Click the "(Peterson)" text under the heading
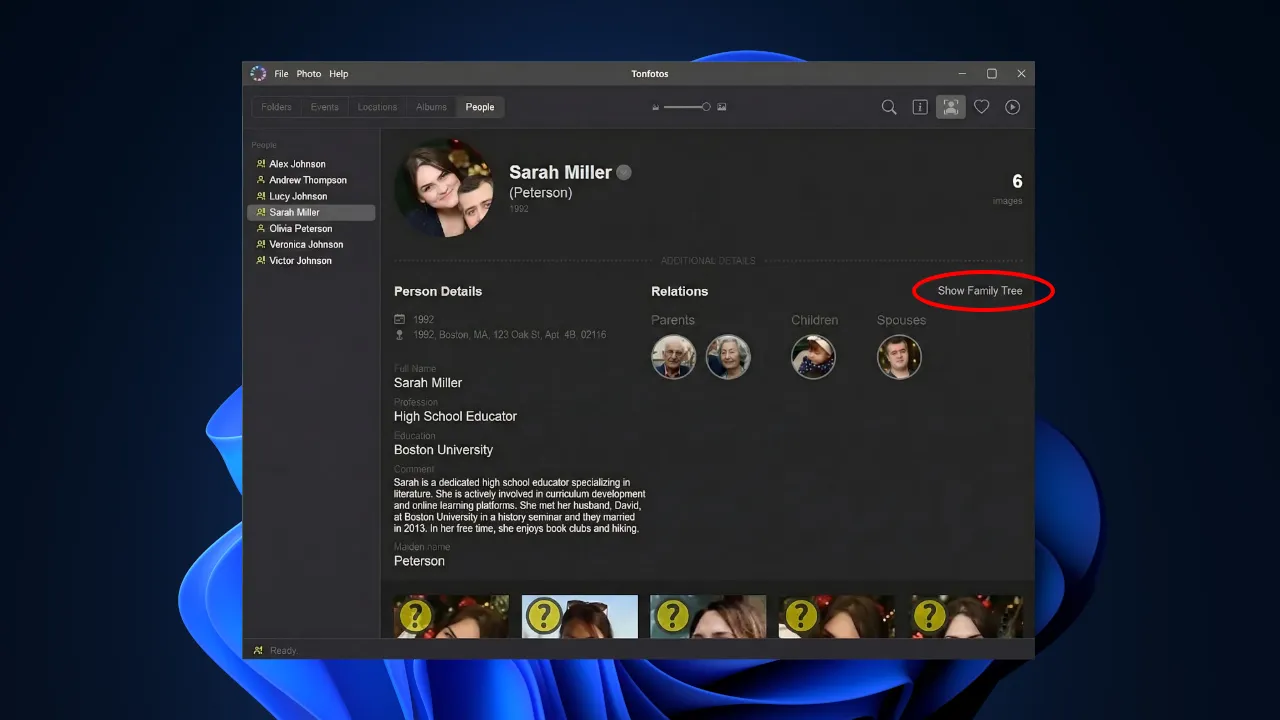This screenshot has width=1280, height=720. 541,193
